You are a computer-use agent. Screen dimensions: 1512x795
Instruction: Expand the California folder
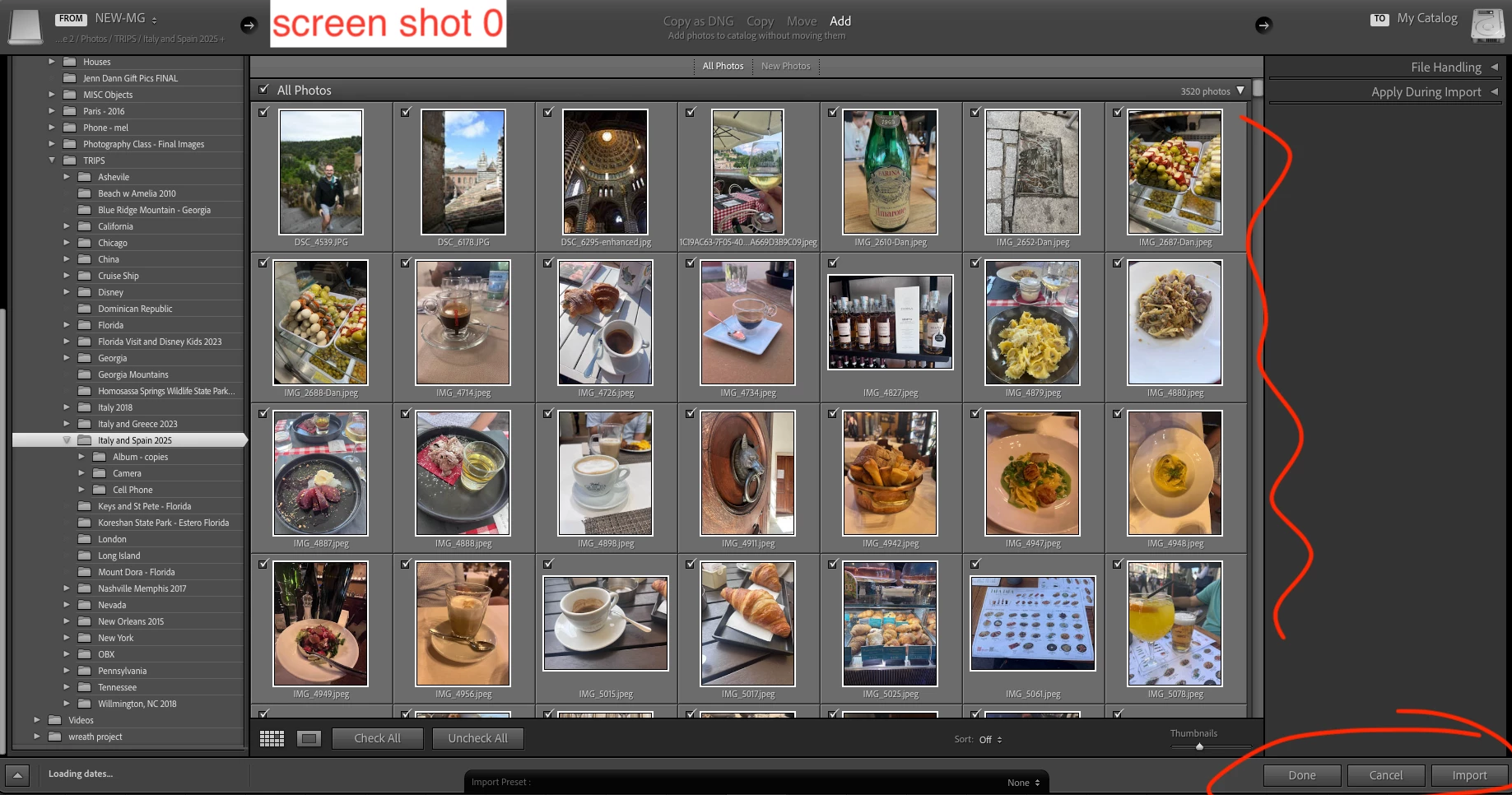pos(67,226)
